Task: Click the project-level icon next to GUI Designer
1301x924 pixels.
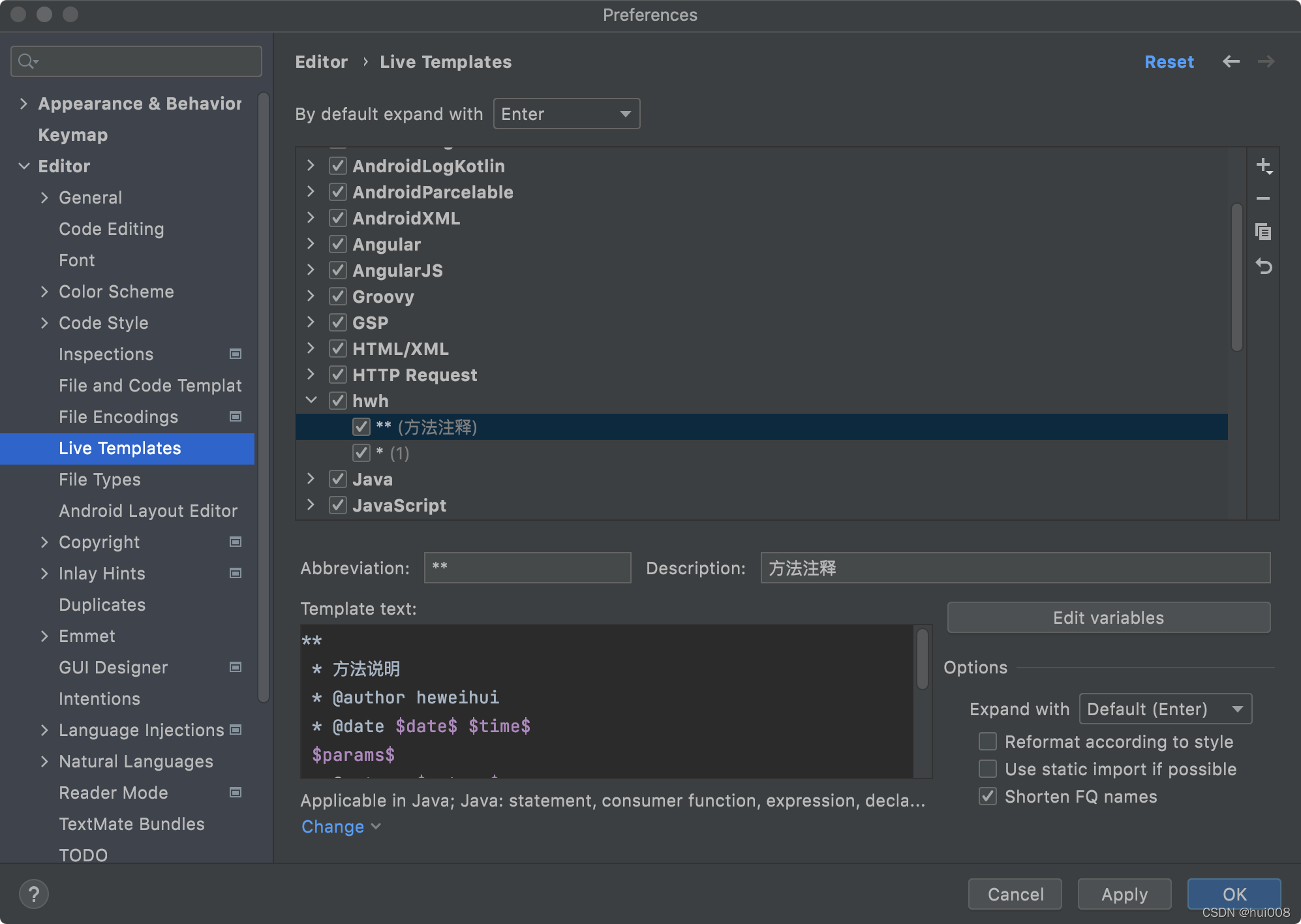Action: (236, 667)
